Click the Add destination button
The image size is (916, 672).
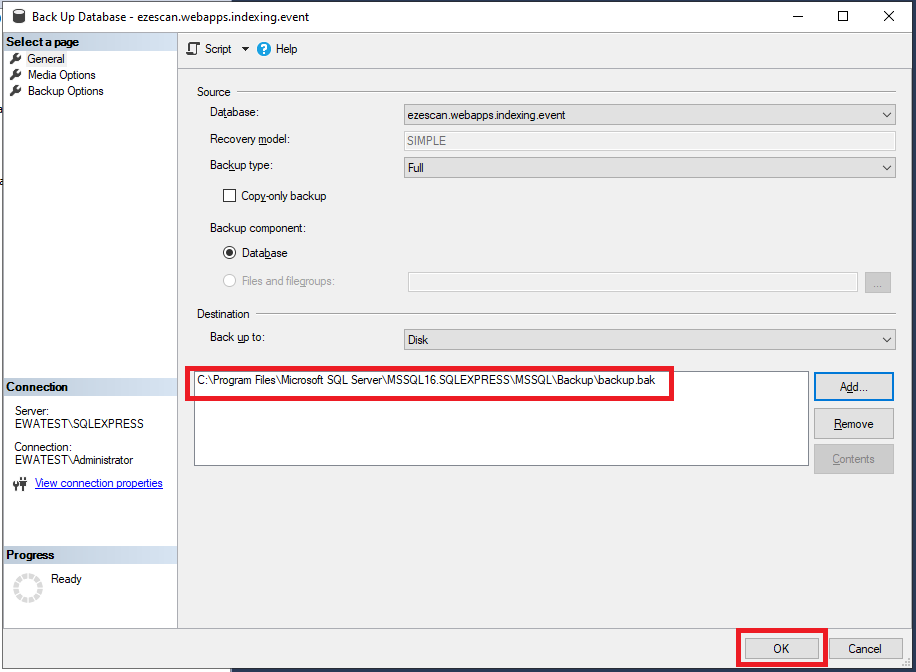click(x=853, y=386)
